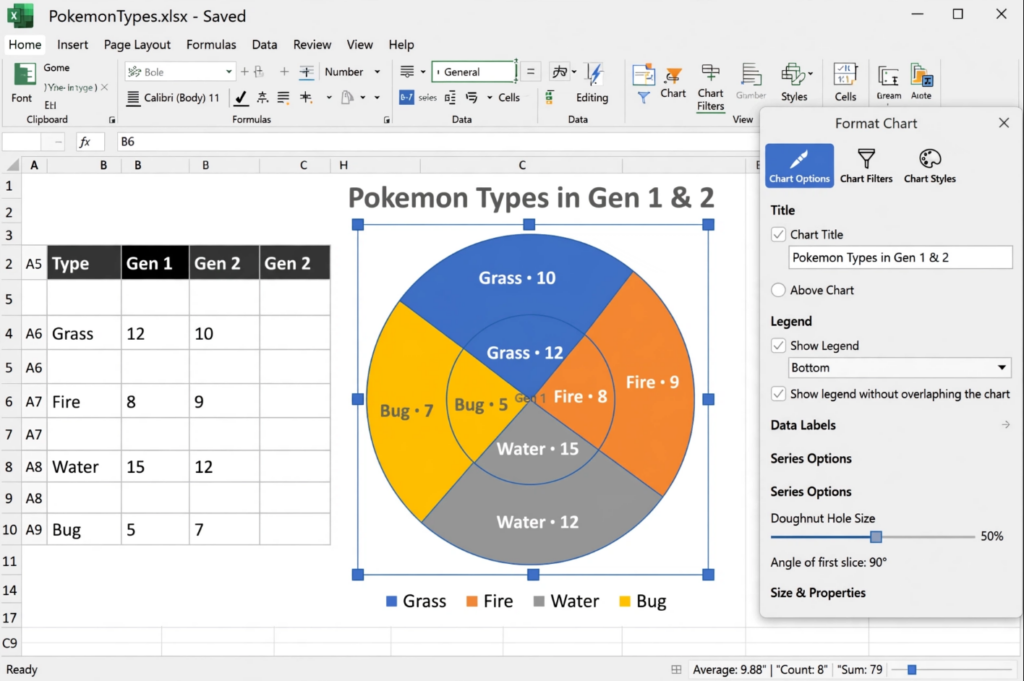The width and height of the screenshot is (1024, 681).
Task: Click the equals sign button after General
Action: [530, 72]
